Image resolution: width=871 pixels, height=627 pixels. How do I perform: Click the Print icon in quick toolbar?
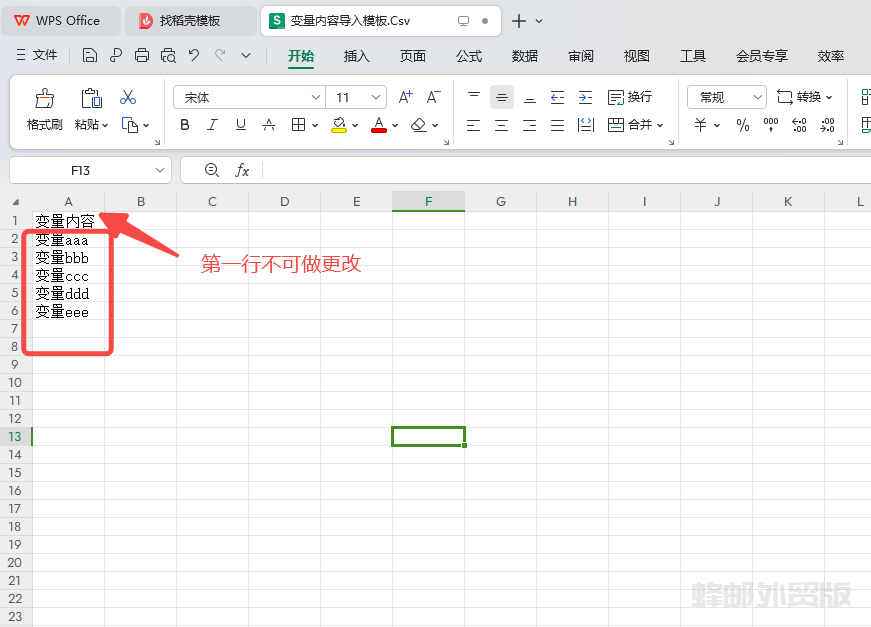[142, 55]
